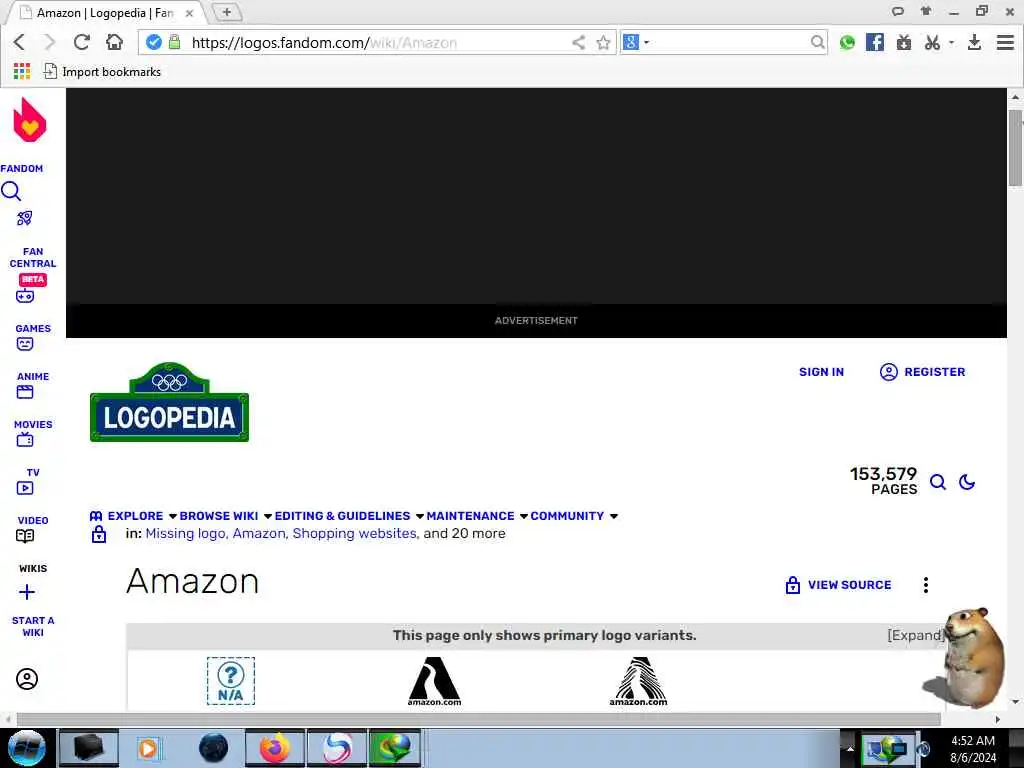Search the wiki via magnifier near page count
This screenshot has width=1024, height=768.
[938, 483]
